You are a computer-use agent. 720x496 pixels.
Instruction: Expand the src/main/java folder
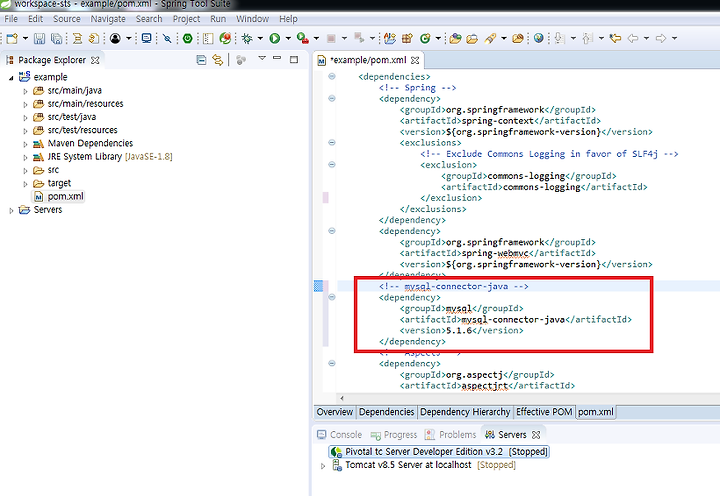click(25, 91)
